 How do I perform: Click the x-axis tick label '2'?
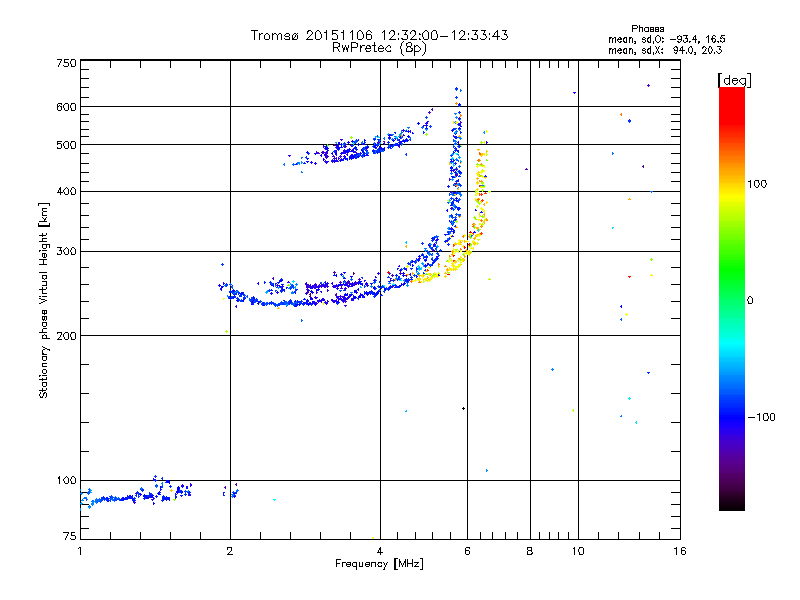[230, 551]
